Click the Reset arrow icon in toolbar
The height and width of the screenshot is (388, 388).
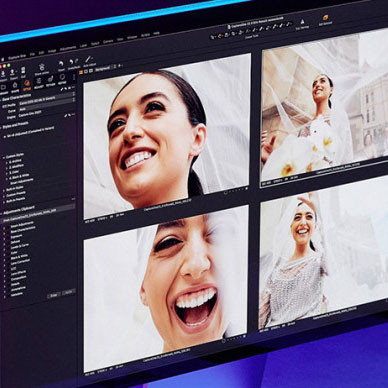[x=61, y=63]
